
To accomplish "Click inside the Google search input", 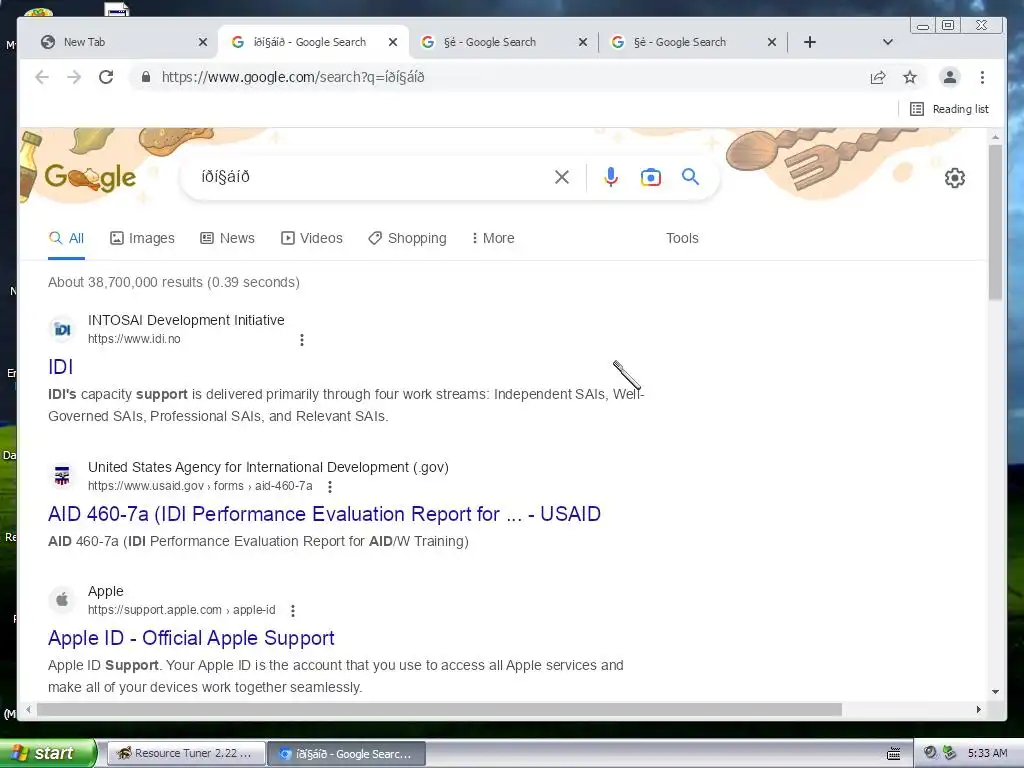I will 372,177.
